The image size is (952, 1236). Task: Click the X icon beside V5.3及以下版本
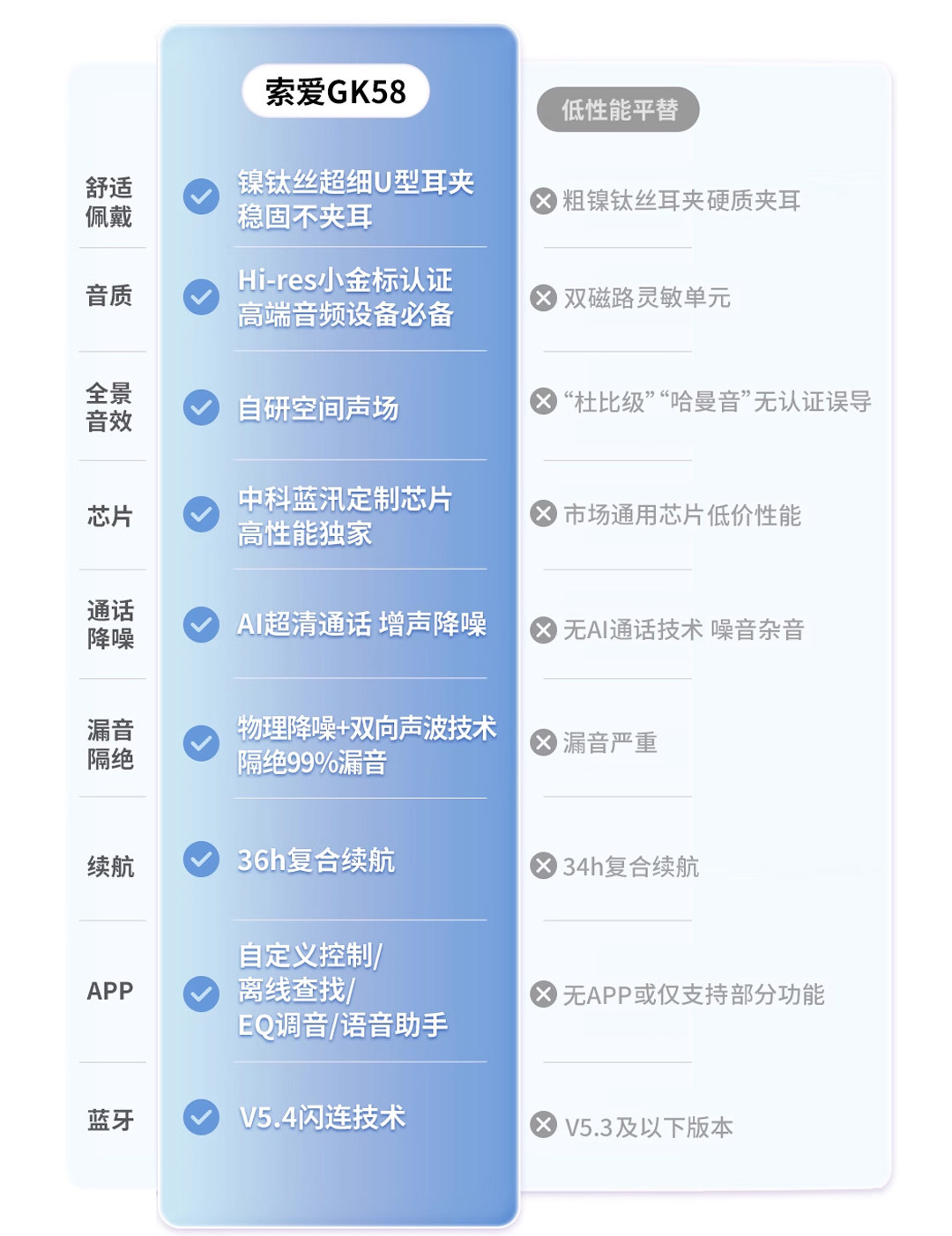point(543,1126)
